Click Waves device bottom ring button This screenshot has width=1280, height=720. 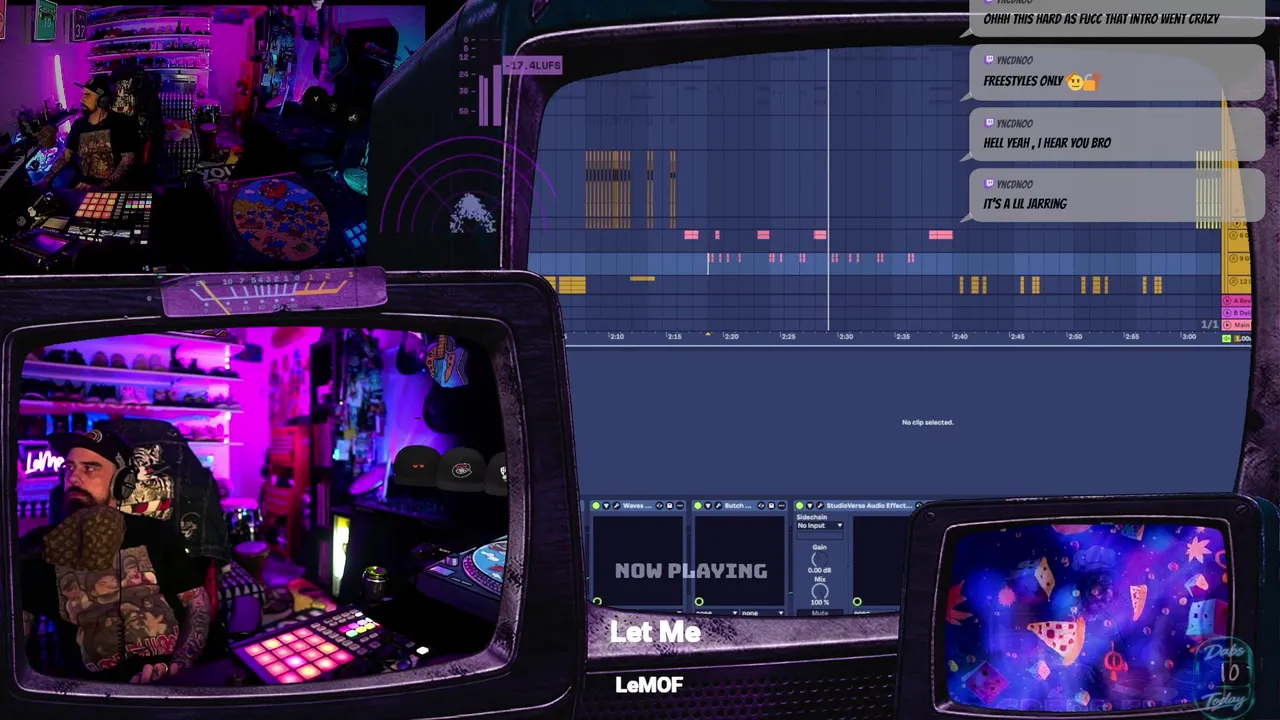click(597, 602)
